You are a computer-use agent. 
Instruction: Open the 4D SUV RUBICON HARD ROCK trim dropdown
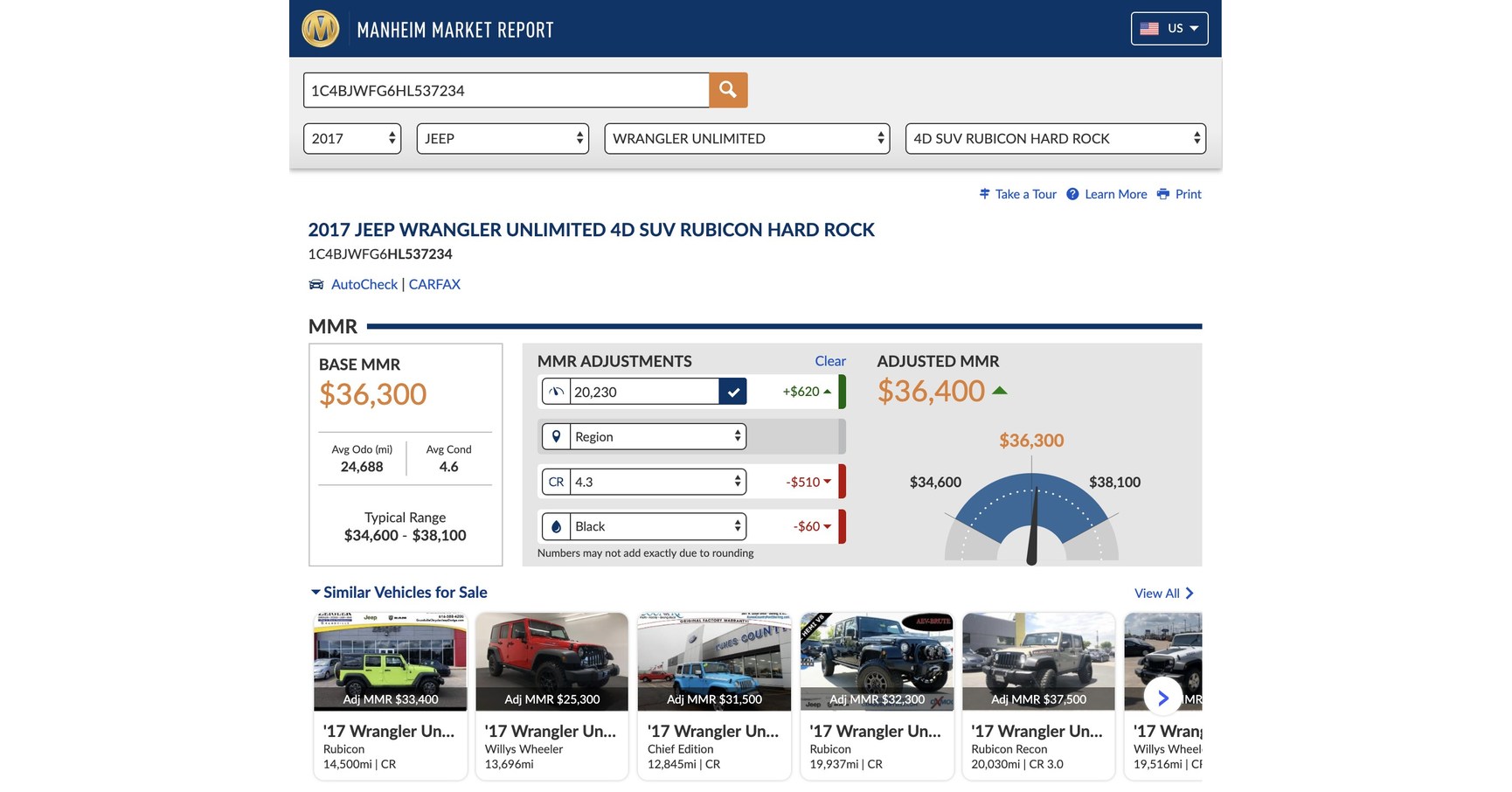coord(1054,138)
